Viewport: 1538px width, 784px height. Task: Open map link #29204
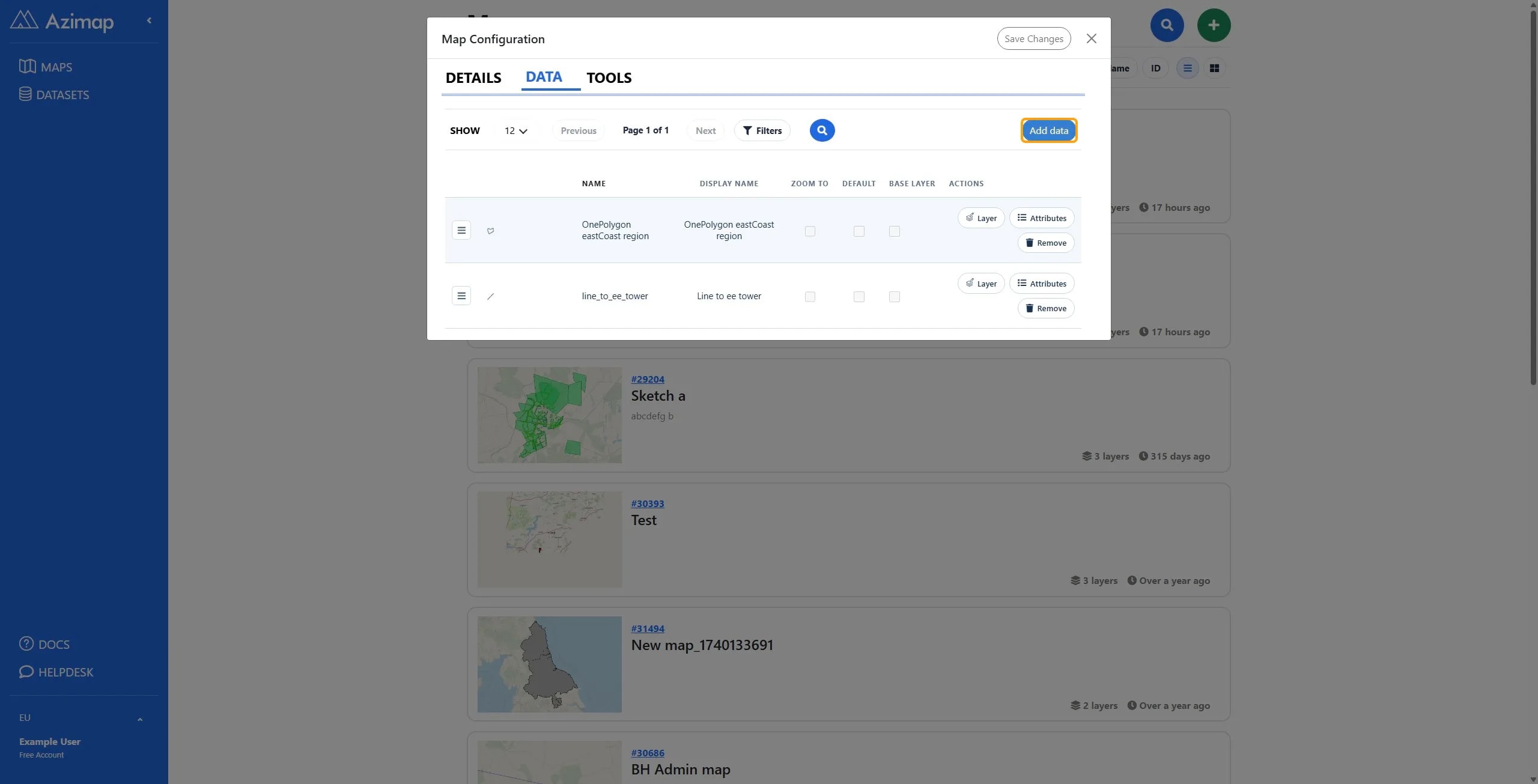[x=648, y=379]
